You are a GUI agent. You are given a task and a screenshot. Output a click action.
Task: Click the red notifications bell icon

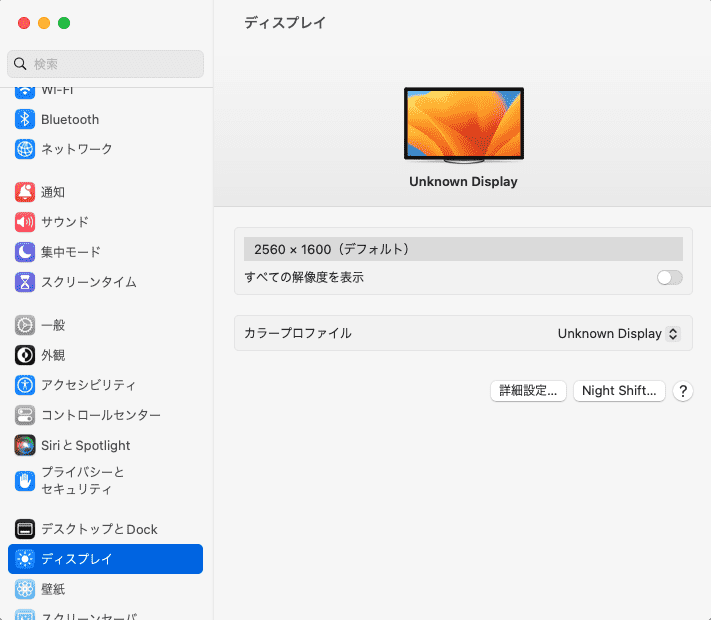[x=25, y=192]
